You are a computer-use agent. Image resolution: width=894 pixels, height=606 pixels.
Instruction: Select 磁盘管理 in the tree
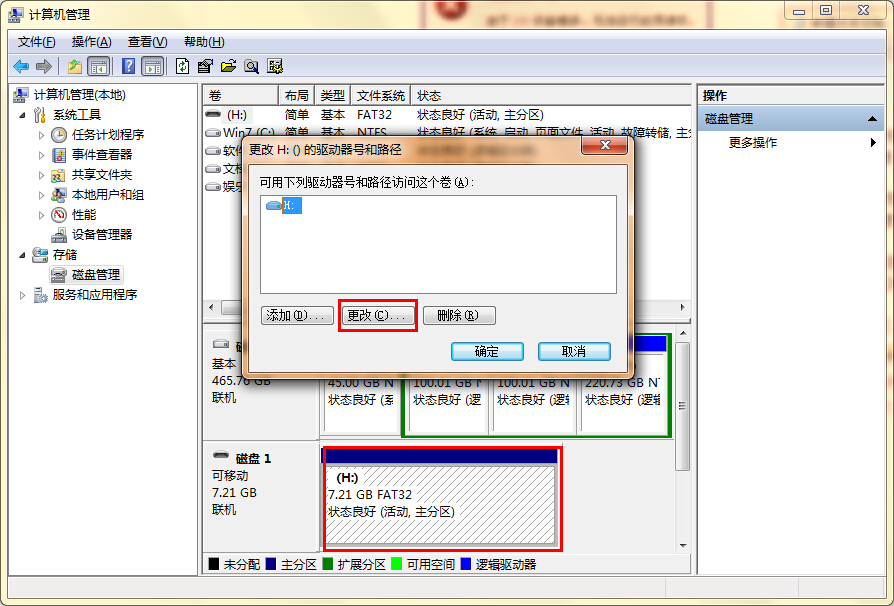pos(96,274)
